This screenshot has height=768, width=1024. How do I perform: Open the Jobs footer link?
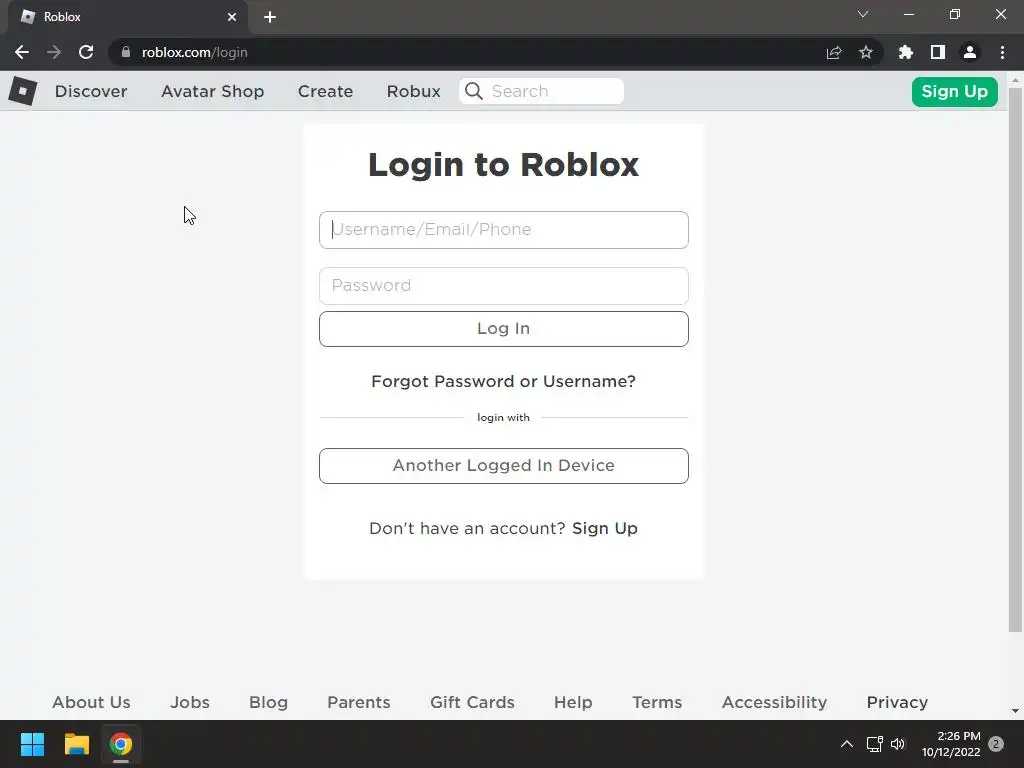(190, 702)
